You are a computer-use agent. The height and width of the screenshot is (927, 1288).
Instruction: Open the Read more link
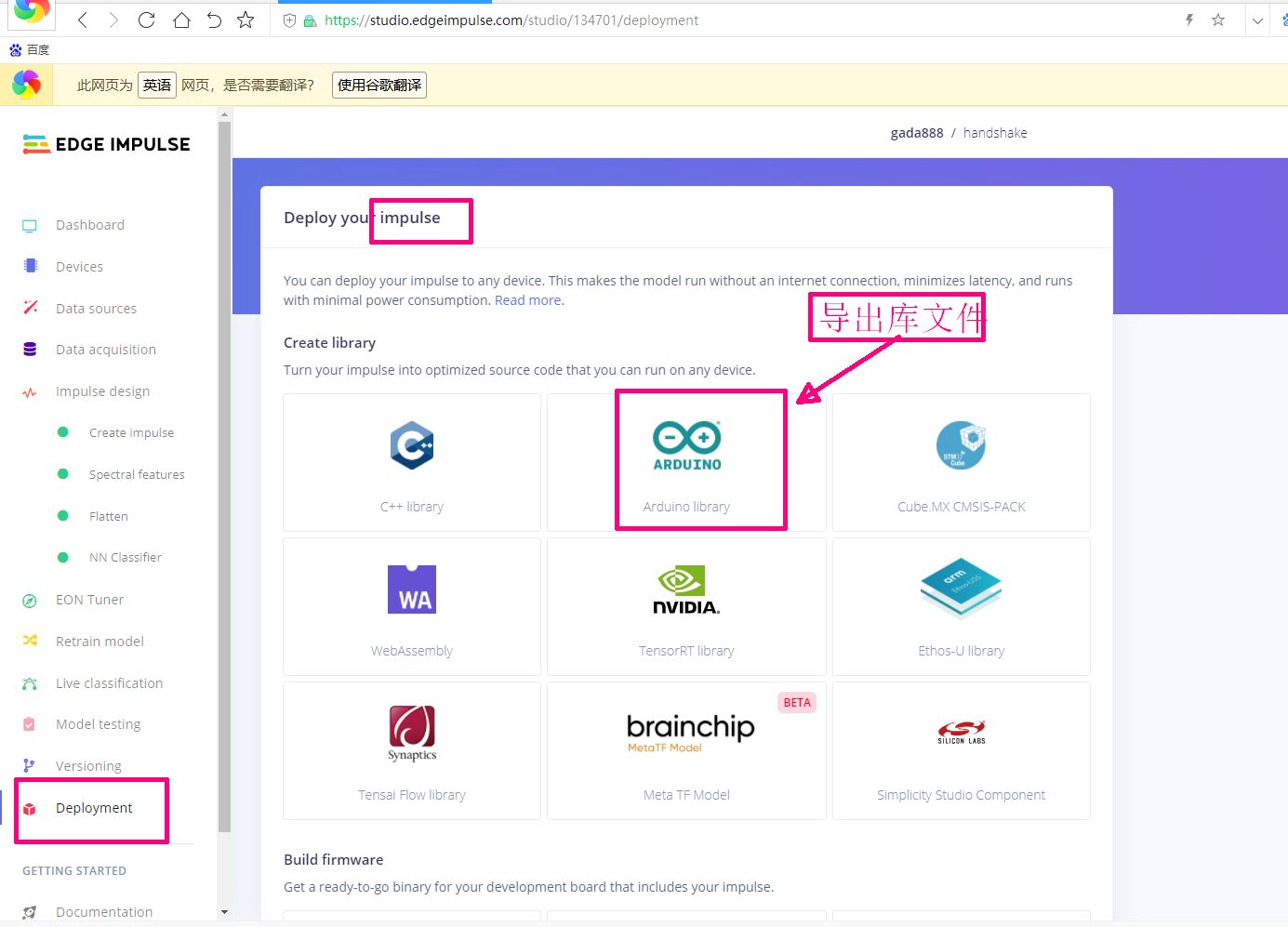click(527, 300)
